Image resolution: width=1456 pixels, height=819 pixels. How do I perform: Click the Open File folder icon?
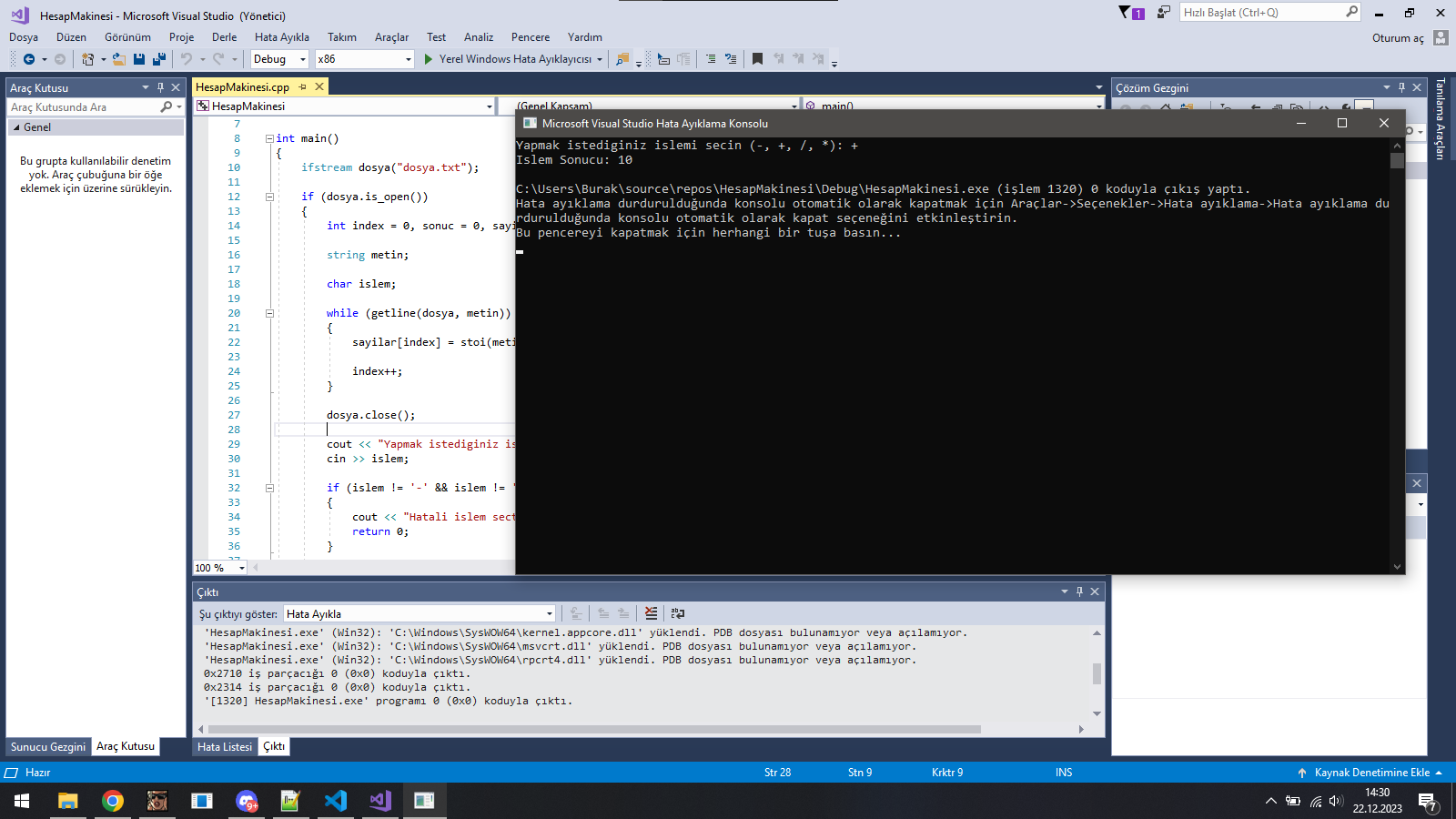pyautogui.click(x=118, y=59)
